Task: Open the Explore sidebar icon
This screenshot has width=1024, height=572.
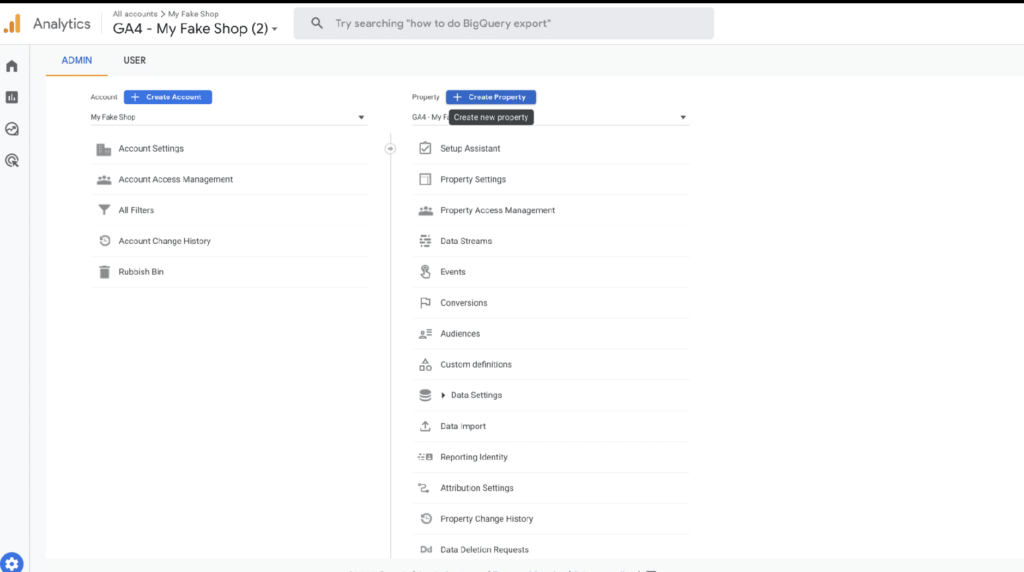Action: 12,129
